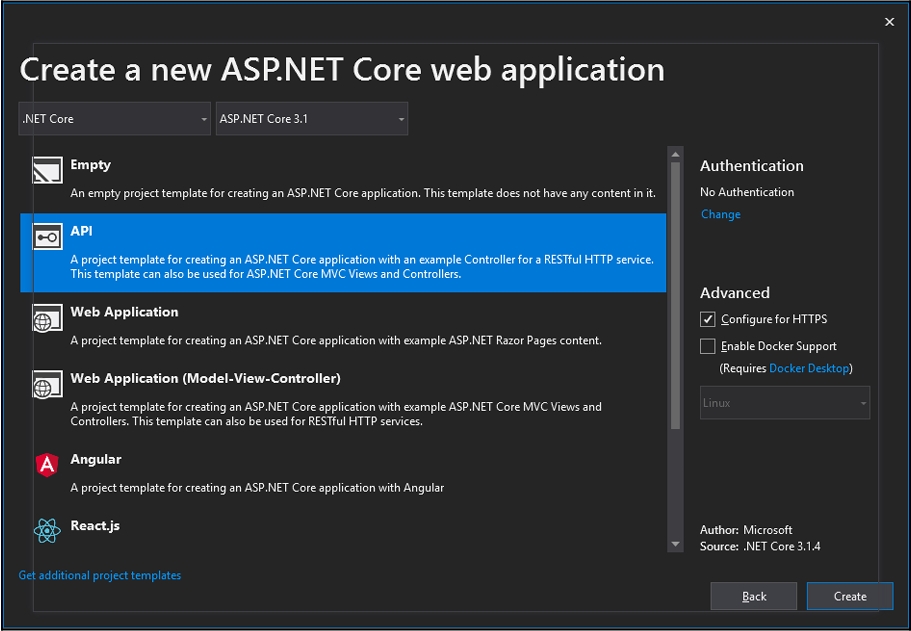
Task: Uncheck Configure for HTTPS
Action: tap(708, 319)
